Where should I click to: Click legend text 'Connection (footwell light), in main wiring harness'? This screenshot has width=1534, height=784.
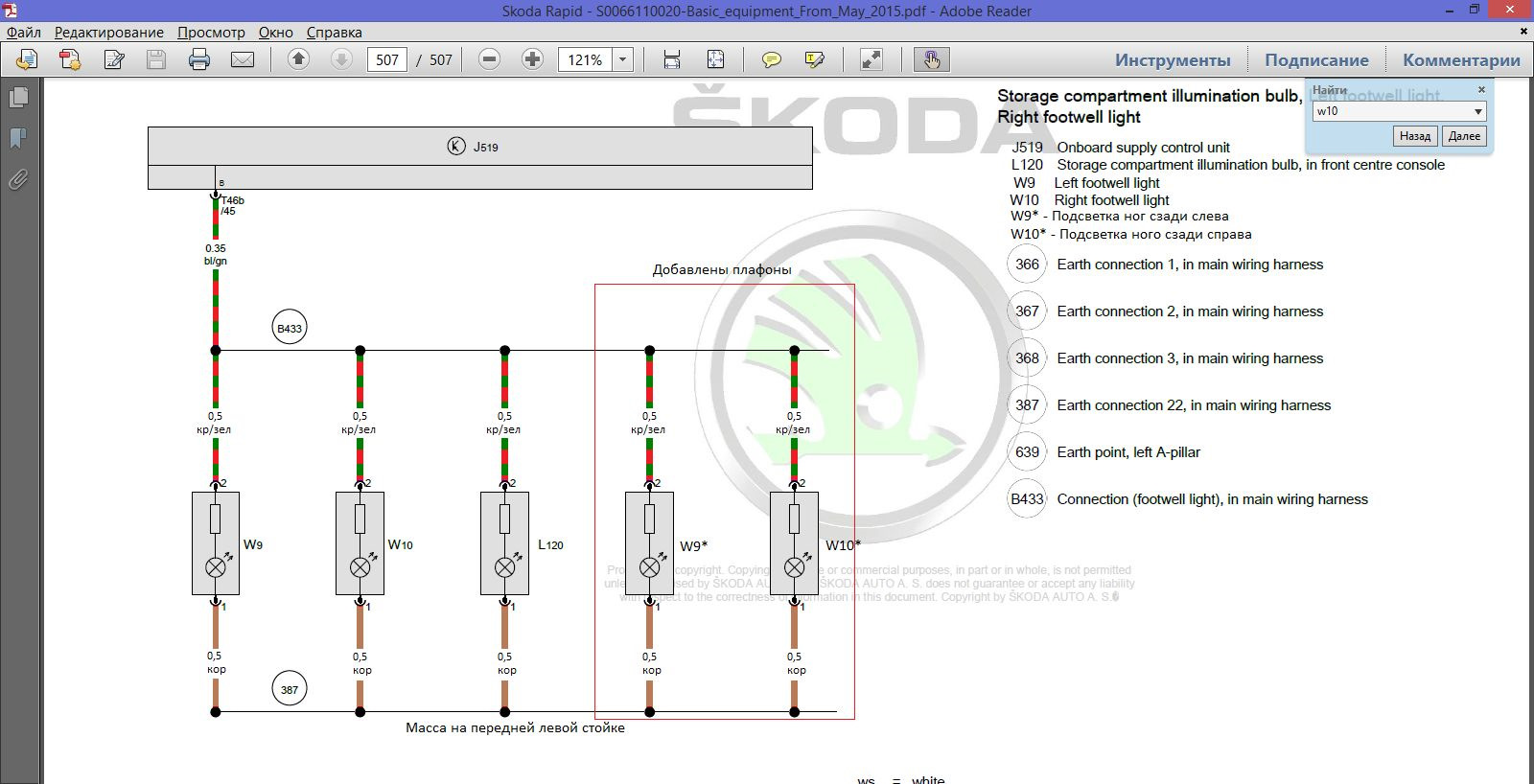point(1212,499)
